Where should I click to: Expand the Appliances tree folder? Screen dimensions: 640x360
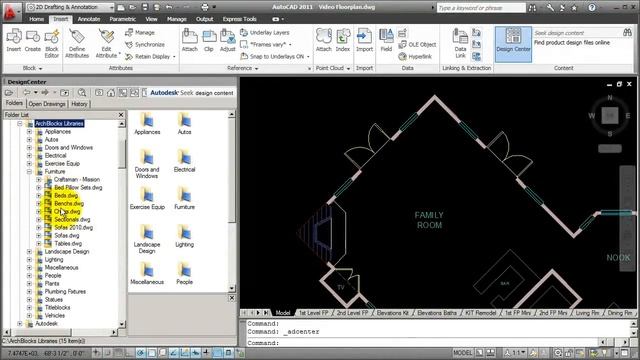[29, 131]
